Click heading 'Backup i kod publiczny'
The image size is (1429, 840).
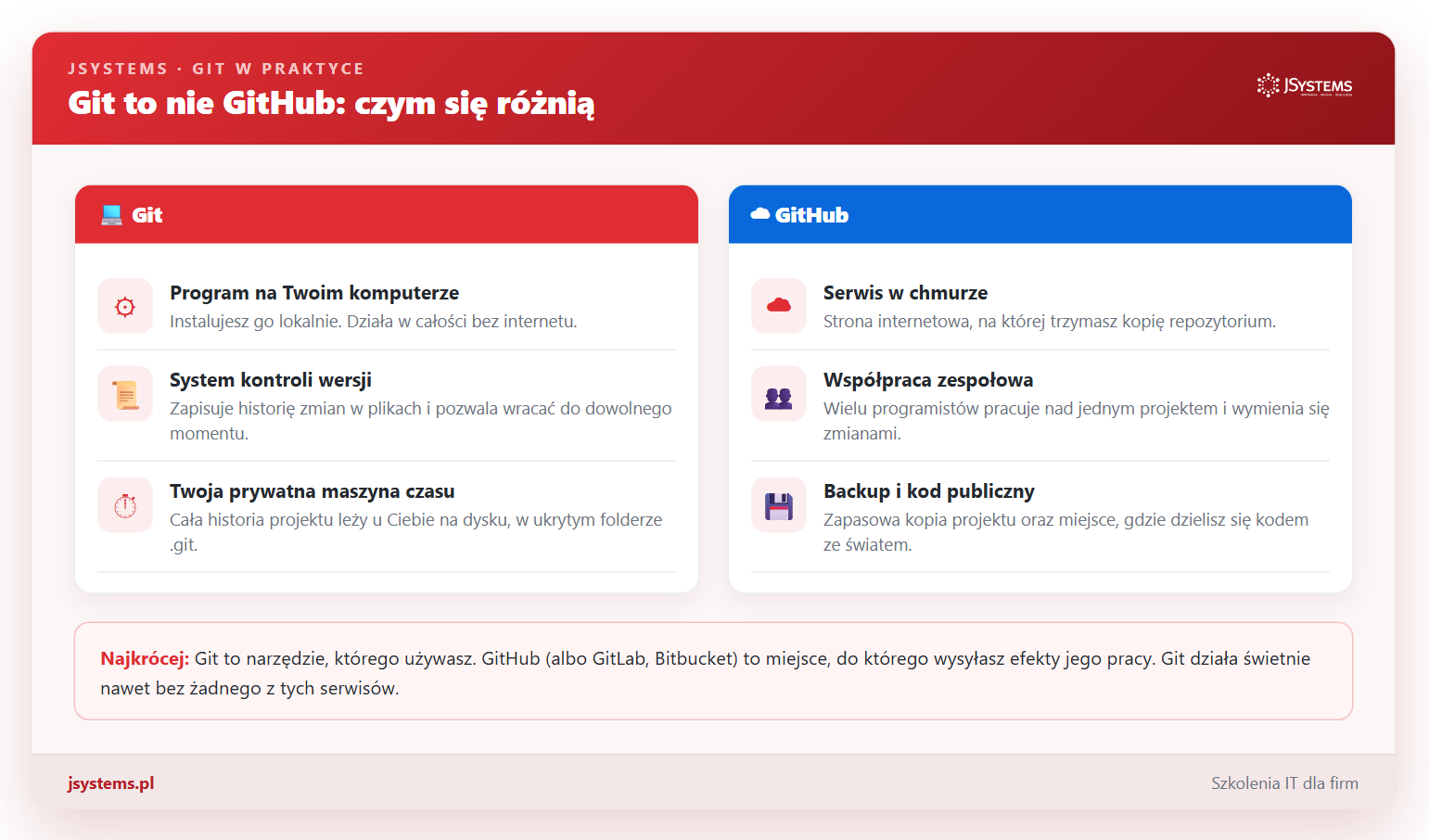tap(929, 491)
